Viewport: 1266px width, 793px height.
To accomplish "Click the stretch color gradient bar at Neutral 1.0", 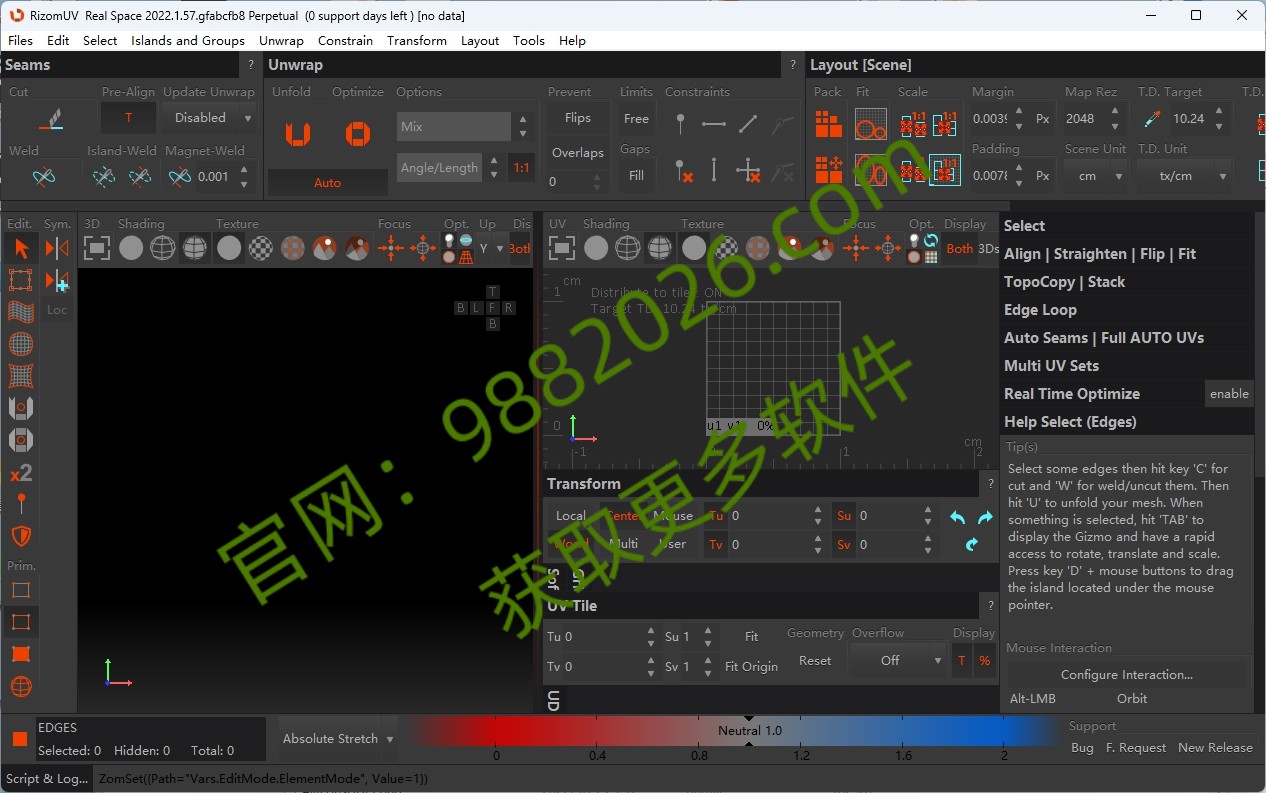I will [x=749, y=731].
